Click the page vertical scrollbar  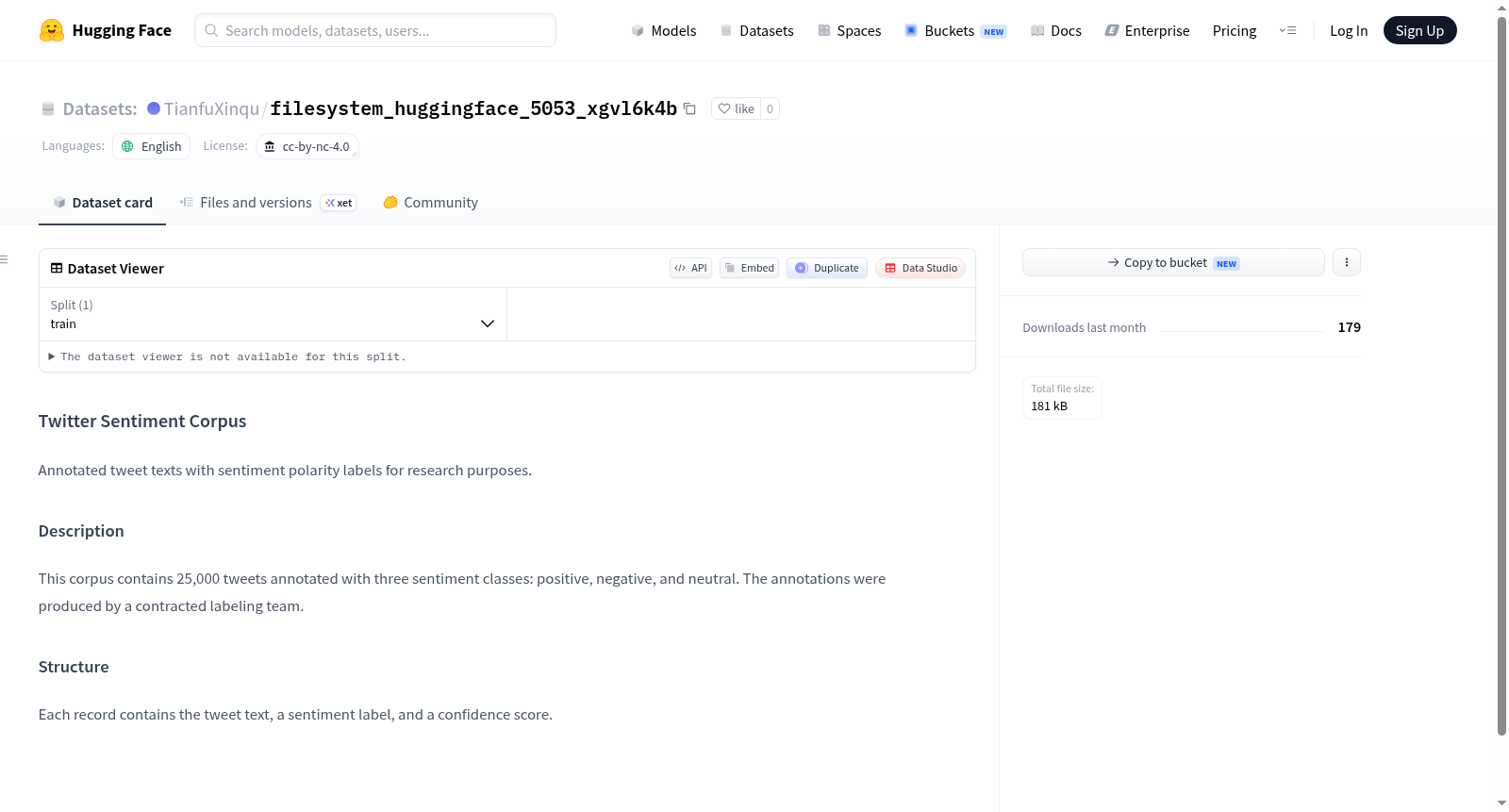click(x=1501, y=377)
